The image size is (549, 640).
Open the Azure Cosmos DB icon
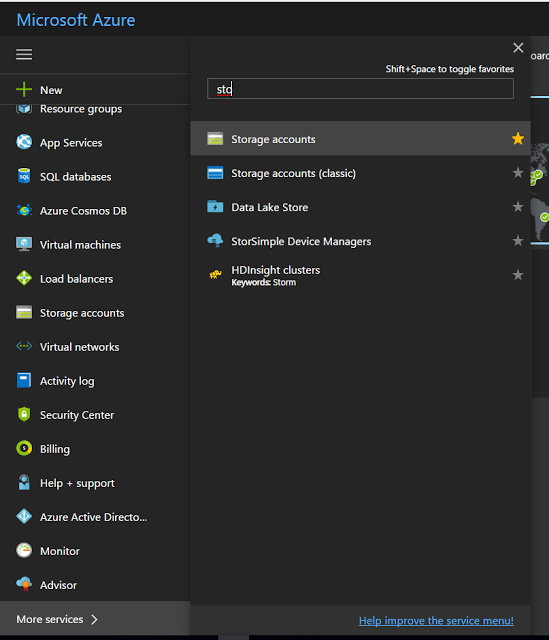(x=24, y=210)
